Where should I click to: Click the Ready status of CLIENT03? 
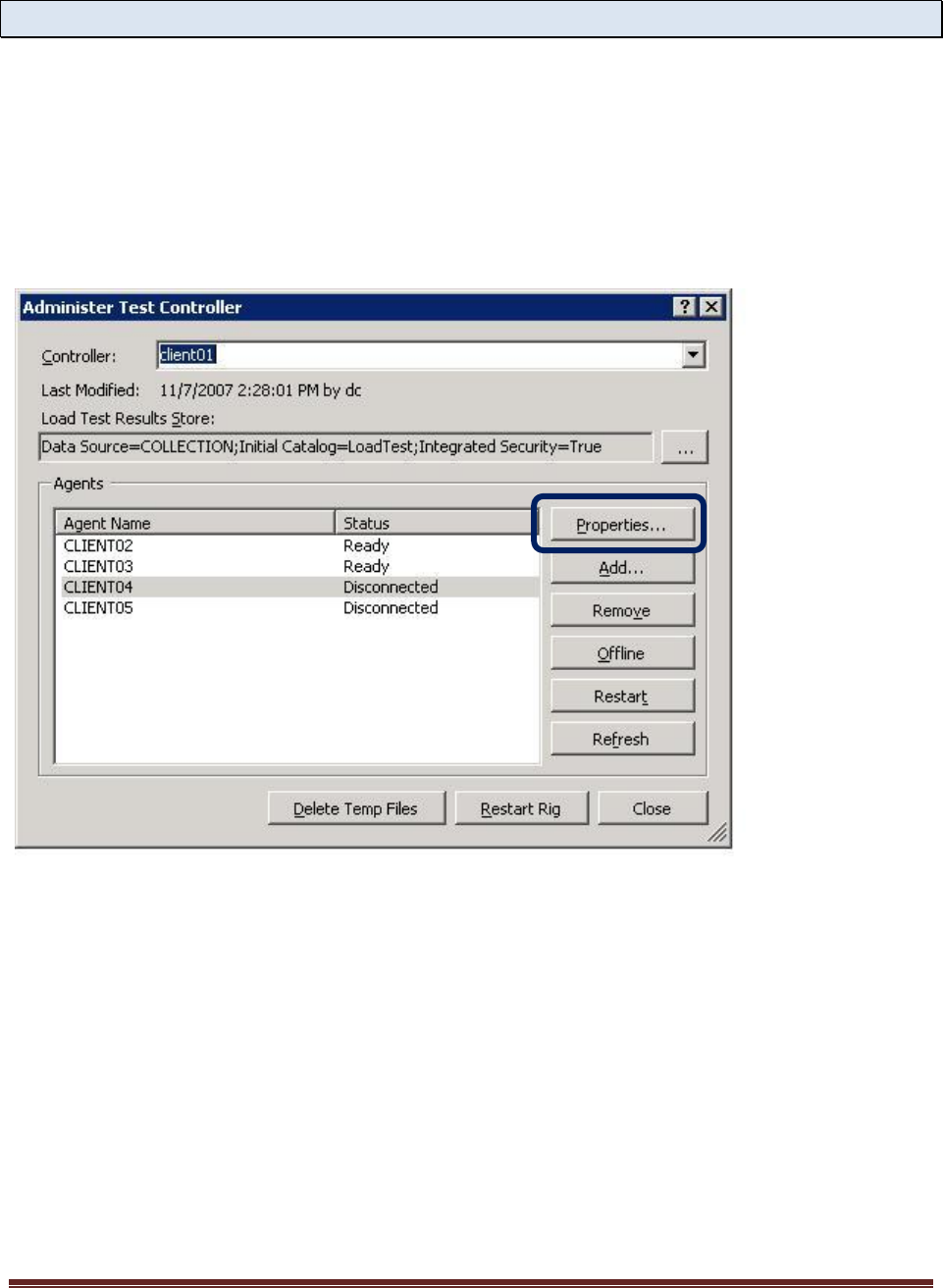(x=366, y=566)
